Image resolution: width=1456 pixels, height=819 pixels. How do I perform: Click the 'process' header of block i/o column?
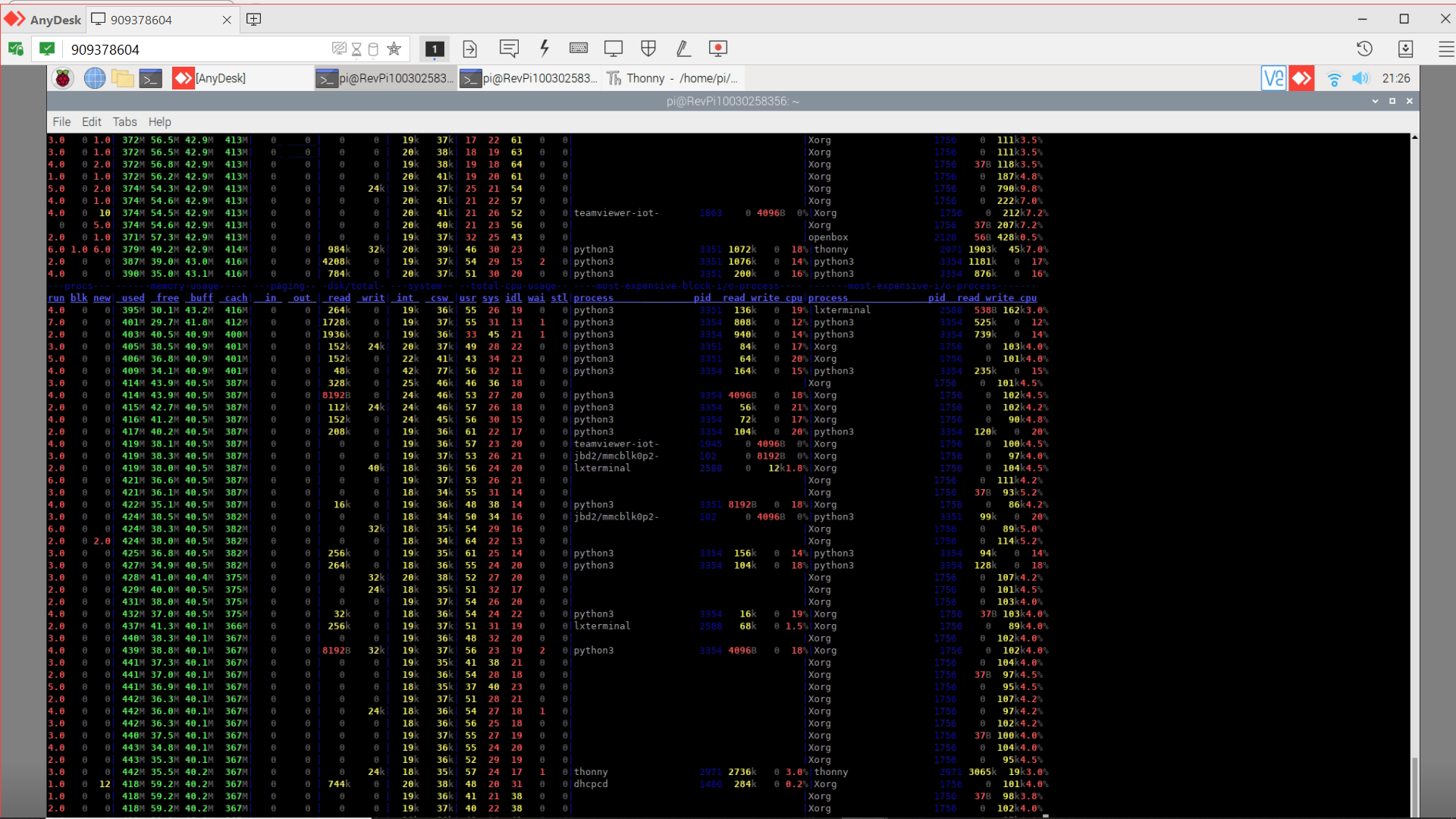coord(594,298)
